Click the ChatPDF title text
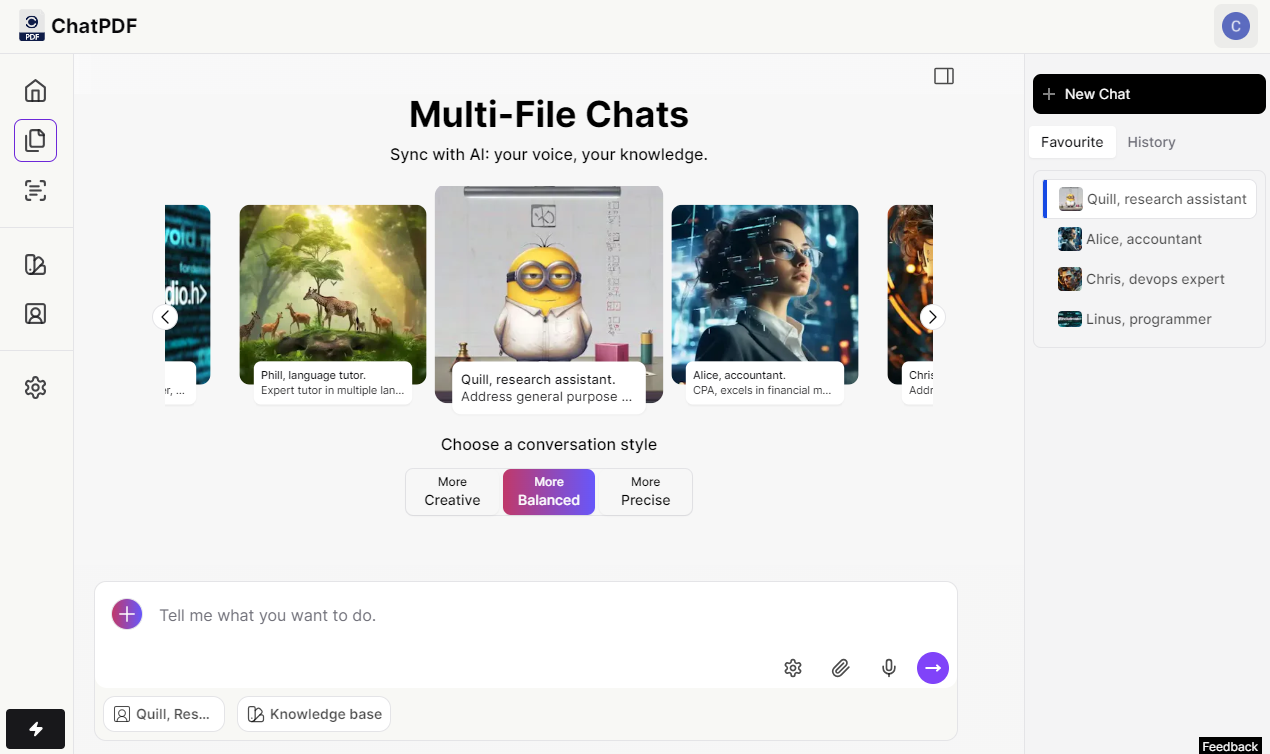 94,26
